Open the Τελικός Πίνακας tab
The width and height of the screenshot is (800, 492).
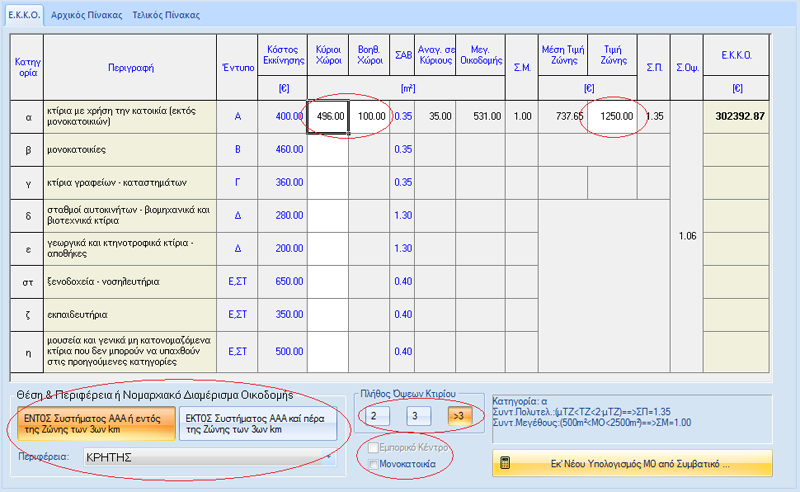(x=166, y=15)
